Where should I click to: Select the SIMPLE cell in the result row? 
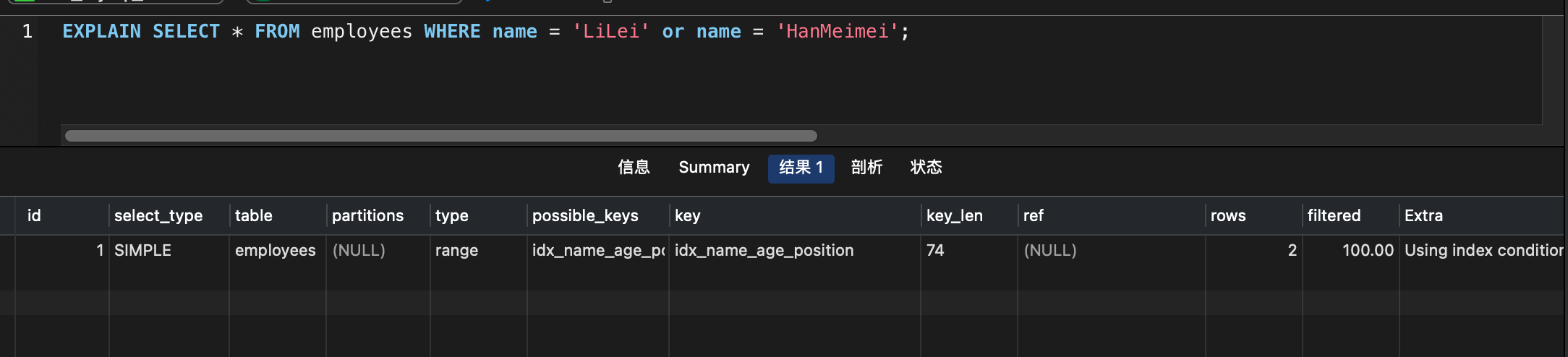pos(142,250)
